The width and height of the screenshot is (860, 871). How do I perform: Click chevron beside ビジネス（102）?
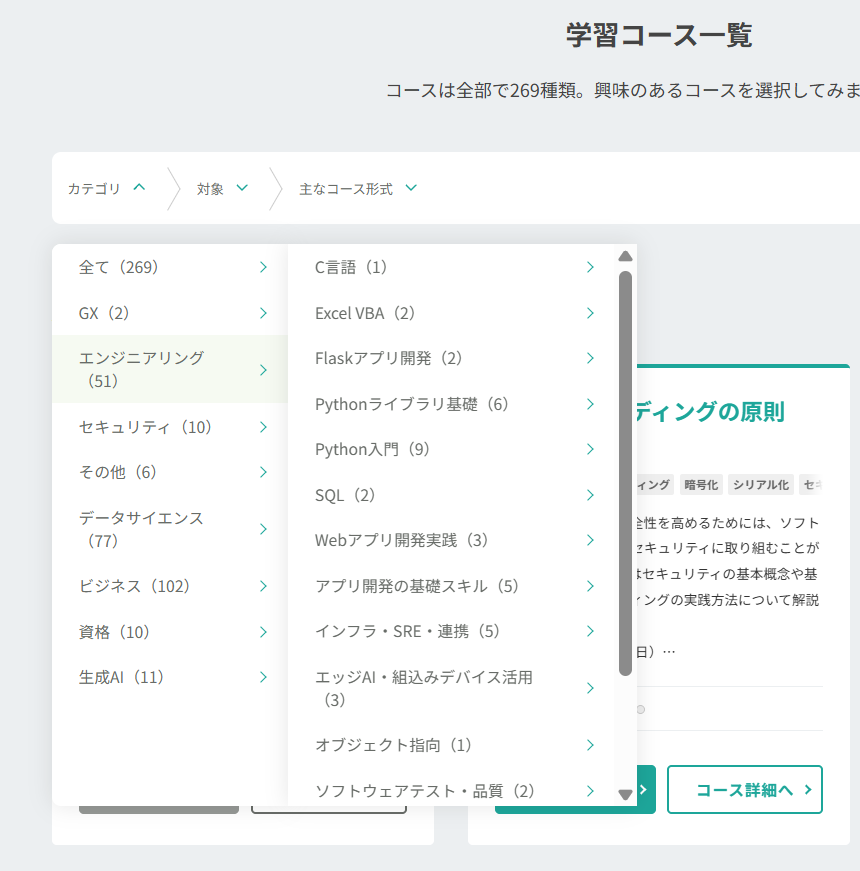(x=263, y=586)
